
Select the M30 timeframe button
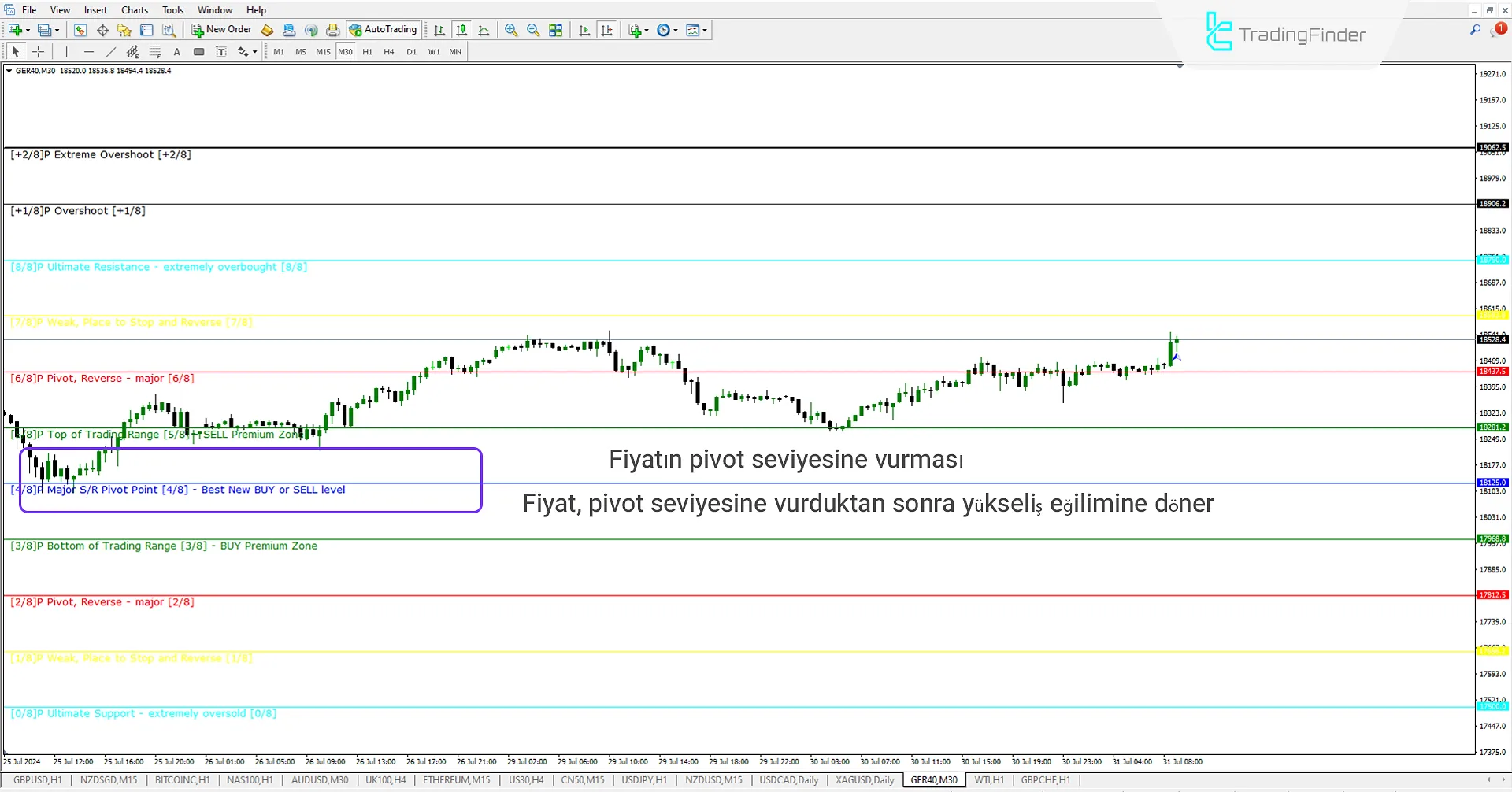point(346,51)
